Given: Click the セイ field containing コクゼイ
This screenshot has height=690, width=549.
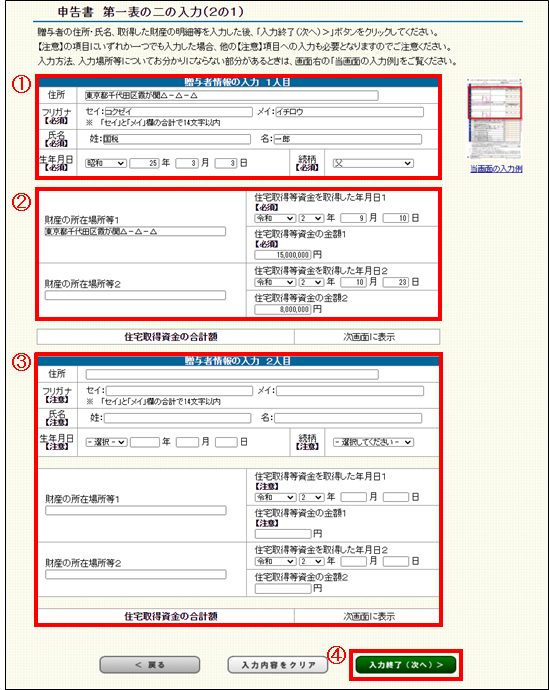Looking at the screenshot, I should pos(179,112).
